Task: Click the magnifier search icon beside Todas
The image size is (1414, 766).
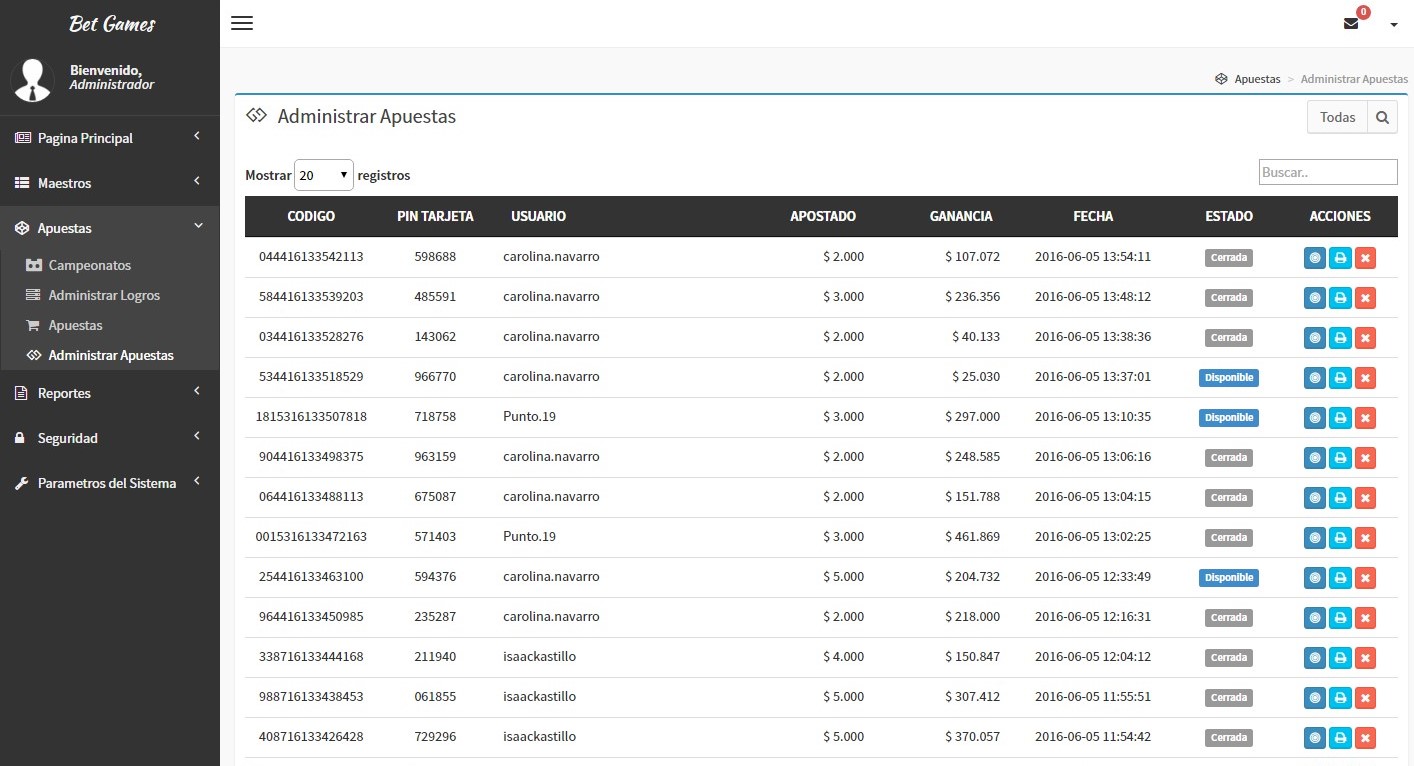Action: pos(1382,118)
